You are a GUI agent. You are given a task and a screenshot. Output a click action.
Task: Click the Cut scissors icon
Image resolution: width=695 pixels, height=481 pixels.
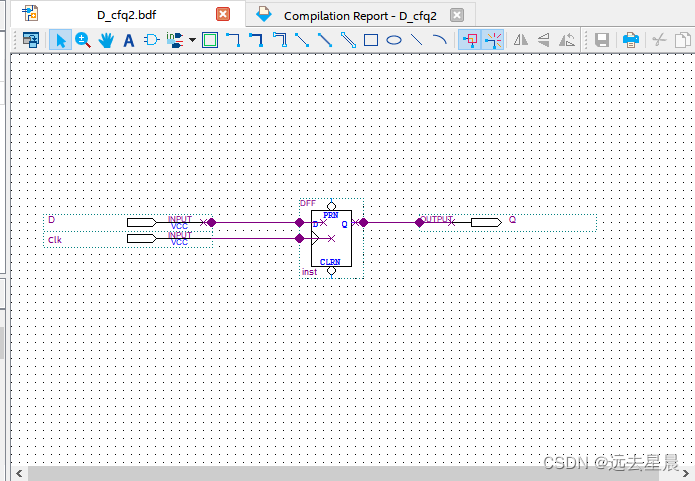tap(660, 40)
